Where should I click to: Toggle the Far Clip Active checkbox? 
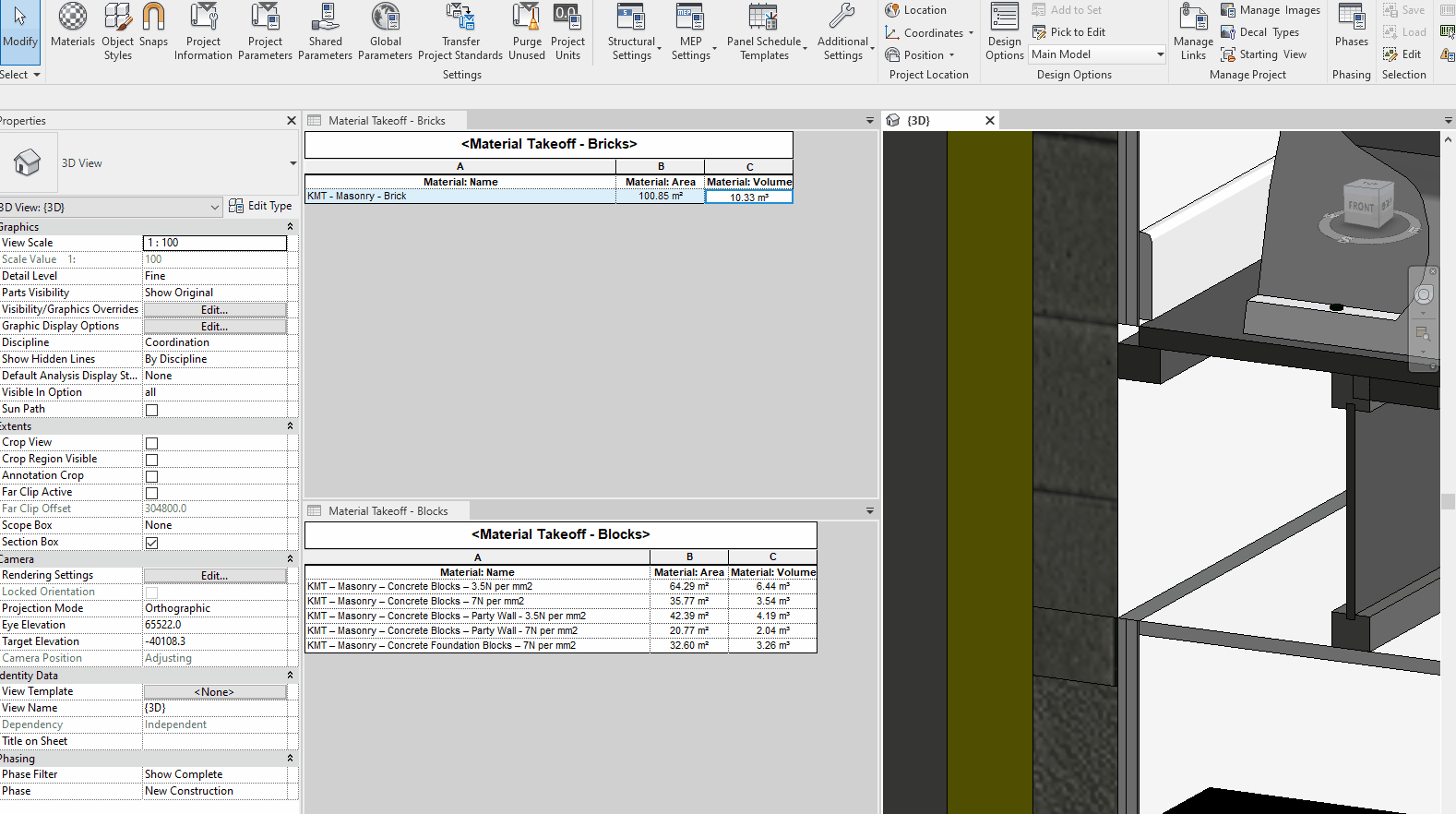point(152,493)
